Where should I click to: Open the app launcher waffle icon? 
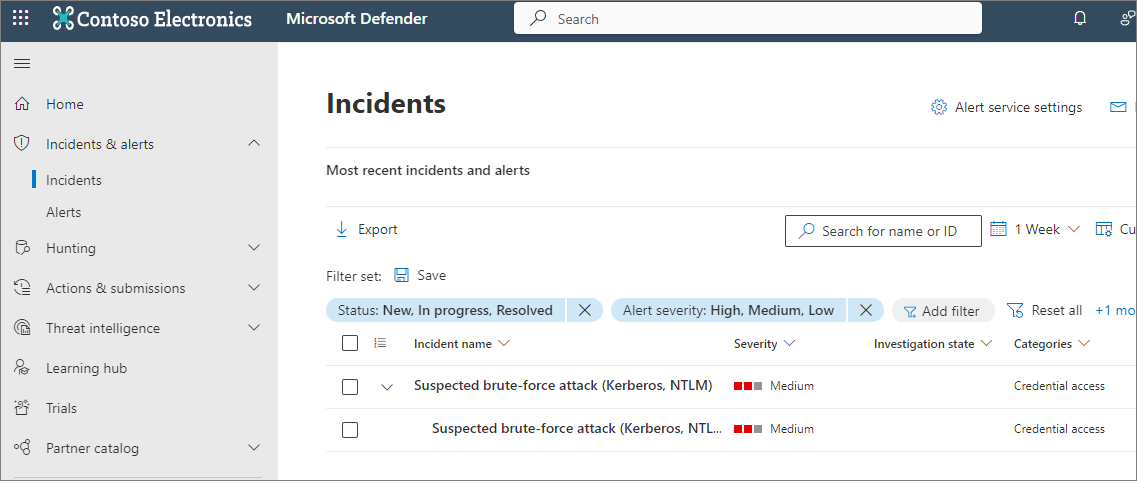coord(21,19)
